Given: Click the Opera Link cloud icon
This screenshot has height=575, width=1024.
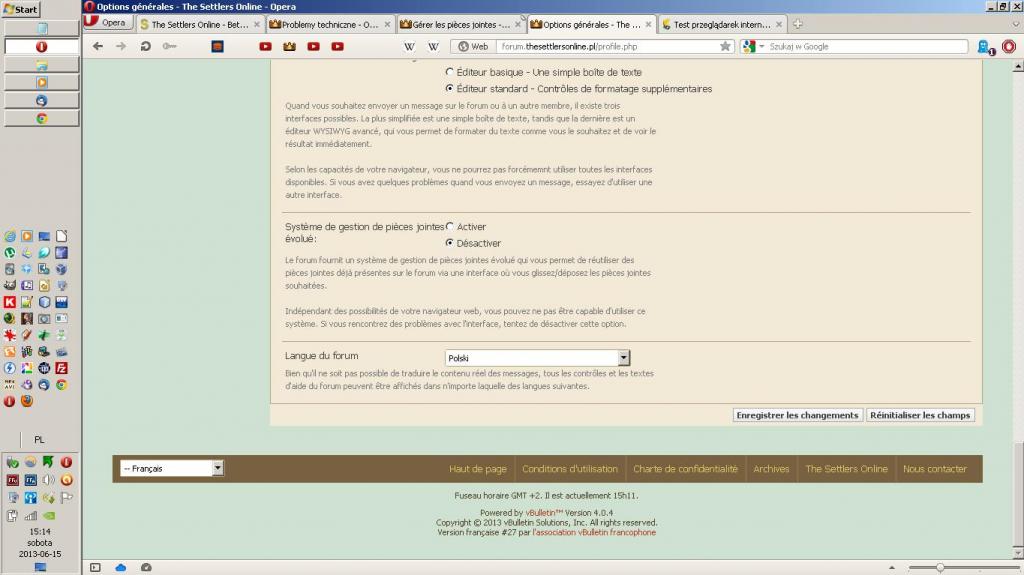Looking at the screenshot, I should pyautogui.click(x=121, y=567).
